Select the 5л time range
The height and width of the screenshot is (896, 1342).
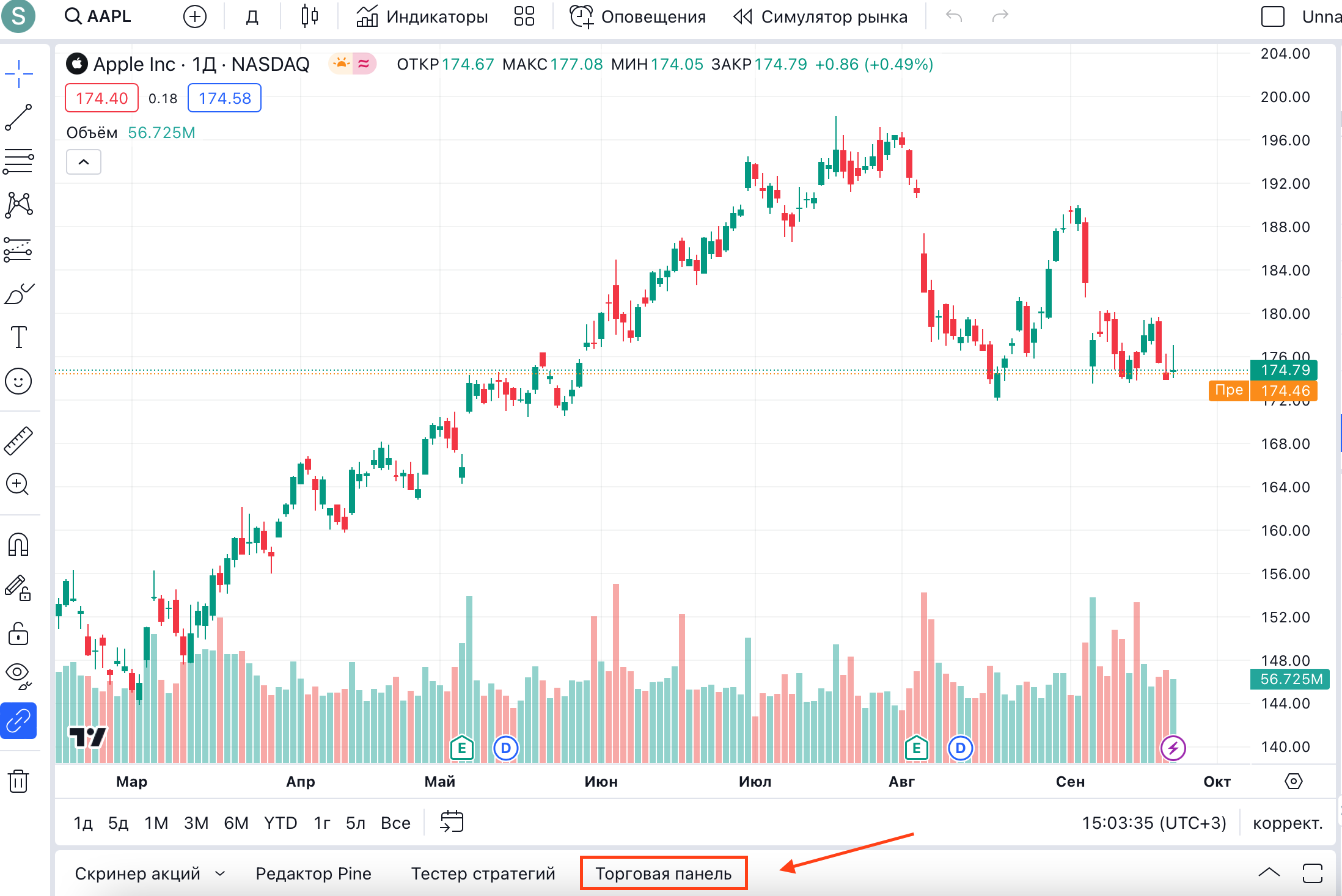click(x=356, y=823)
